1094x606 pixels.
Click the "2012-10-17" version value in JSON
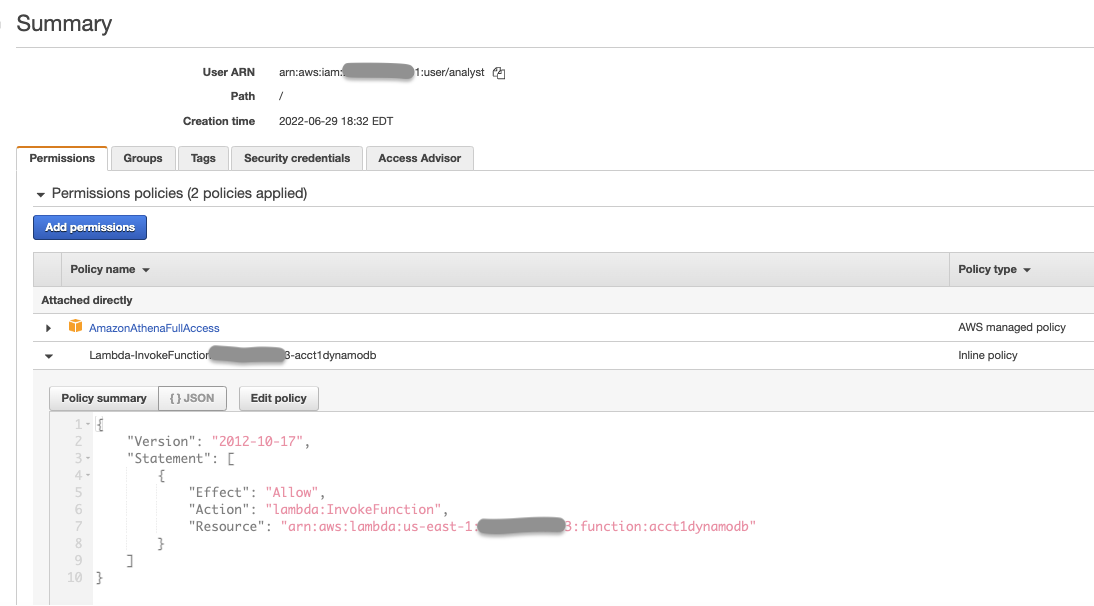(257, 441)
